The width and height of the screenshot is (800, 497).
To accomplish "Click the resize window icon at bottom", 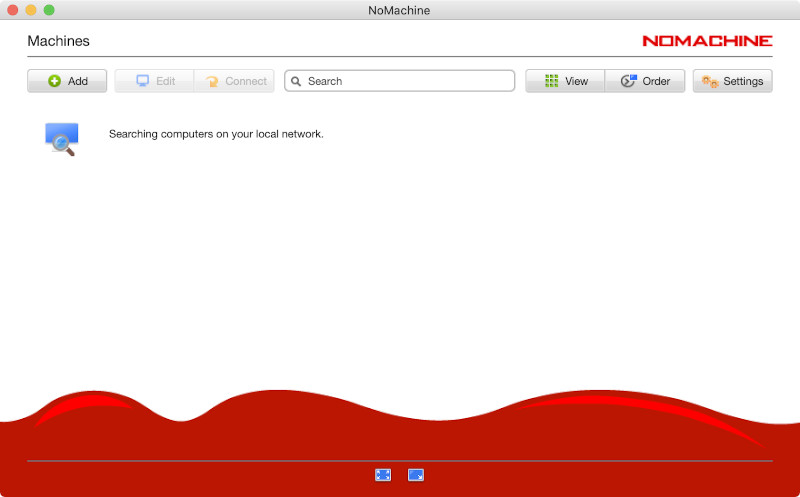I will [x=416, y=475].
